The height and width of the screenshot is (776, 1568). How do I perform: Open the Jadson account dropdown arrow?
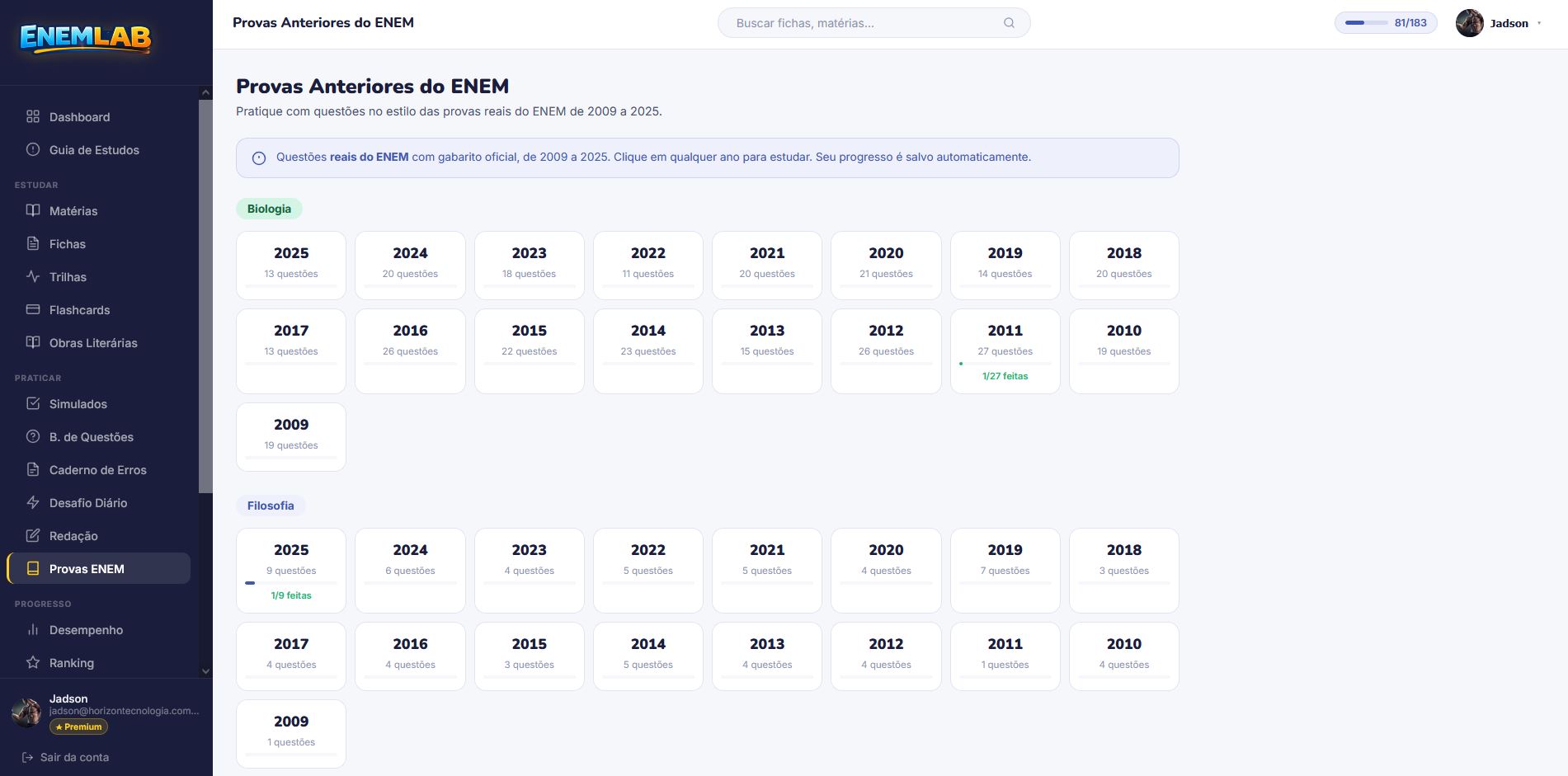tap(1539, 23)
